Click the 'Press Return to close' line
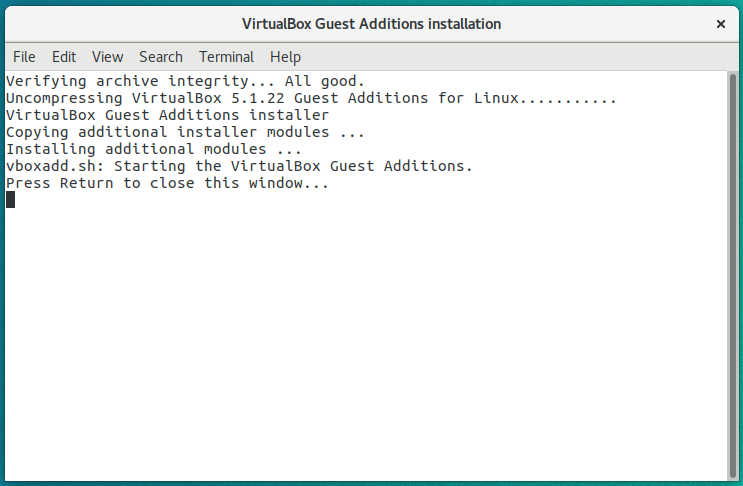743x486 pixels. [167, 183]
